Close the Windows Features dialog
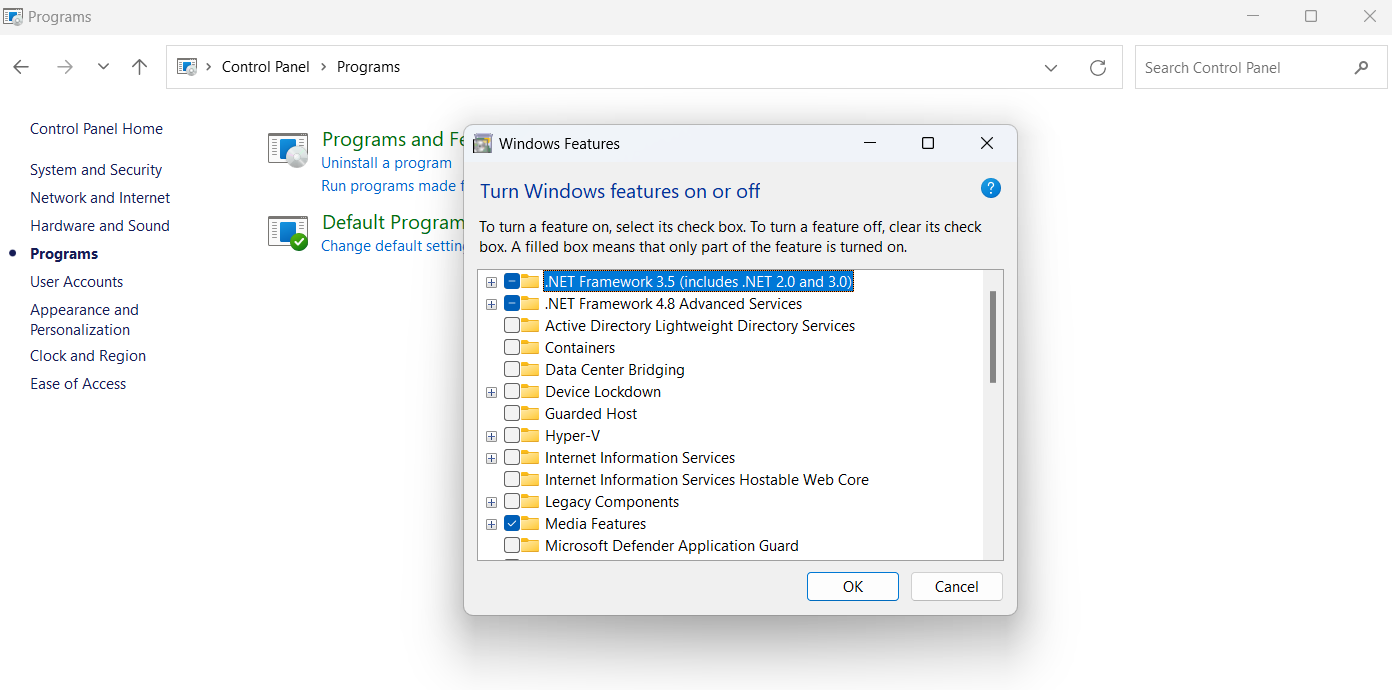The width and height of the screenshot is (1392, 690). click(x=987, y=143)
